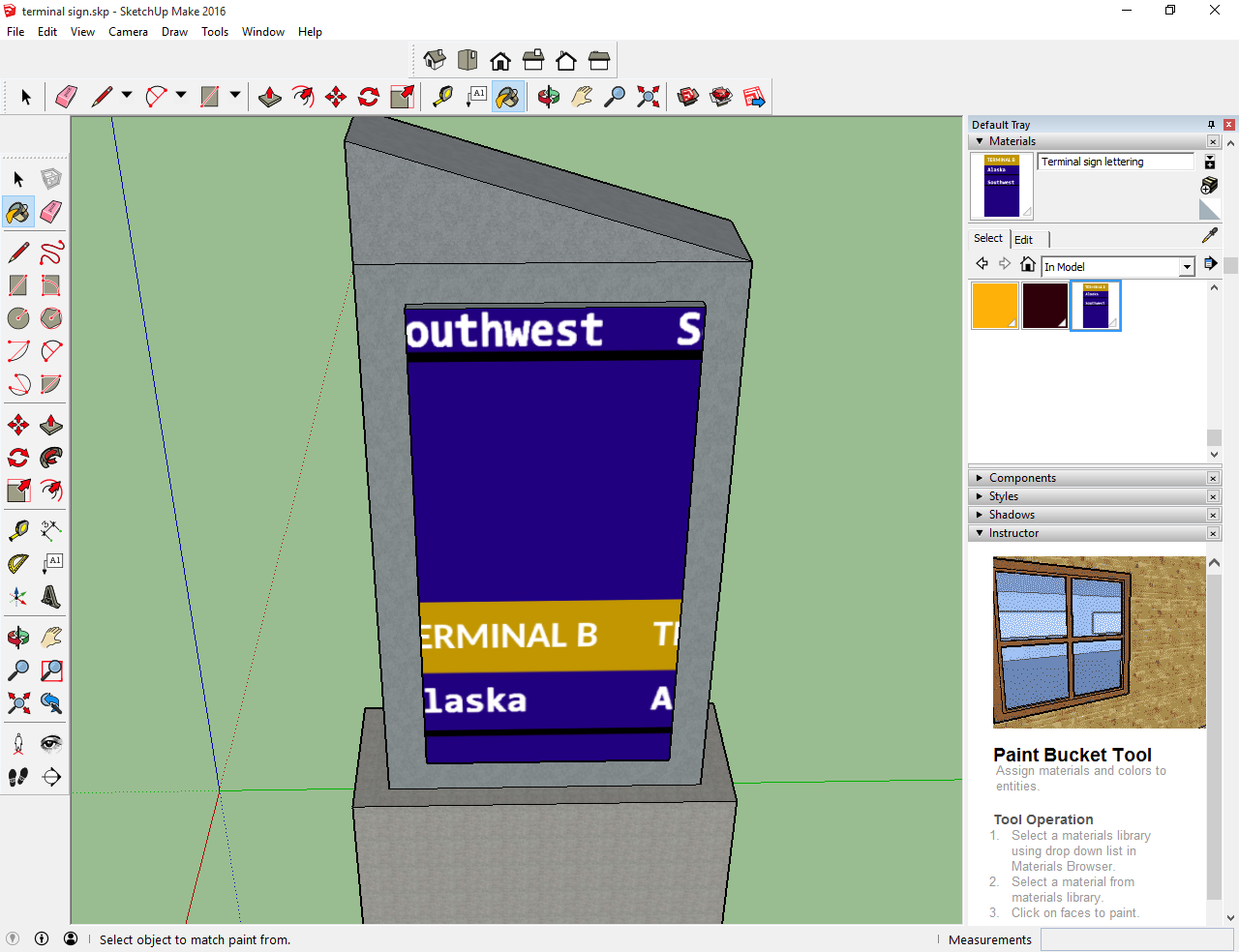Click the current material preview thumbnail
The image size is (1239, 952).
coord(1002,186)
